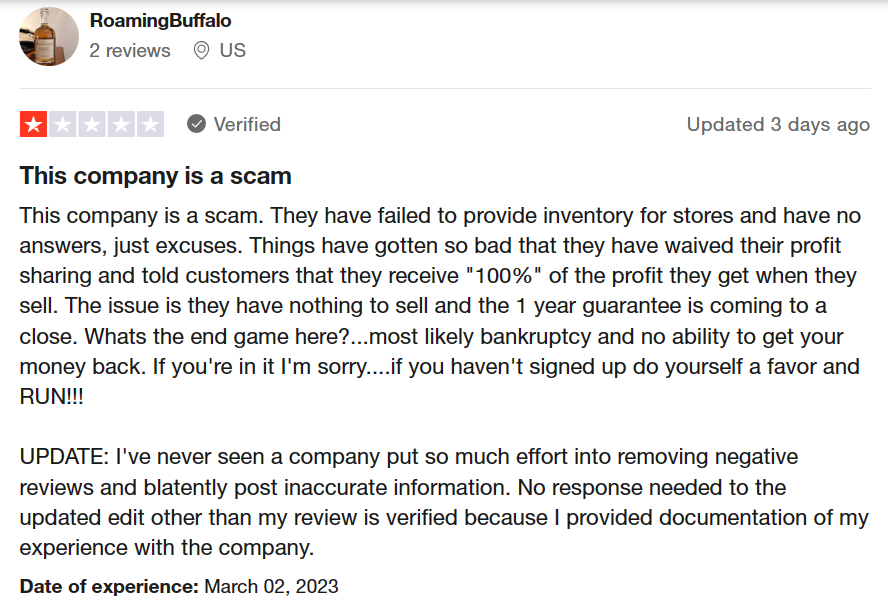Click the second grey rating star
This screenshot has height=608, width=888.
coord(63,125)
